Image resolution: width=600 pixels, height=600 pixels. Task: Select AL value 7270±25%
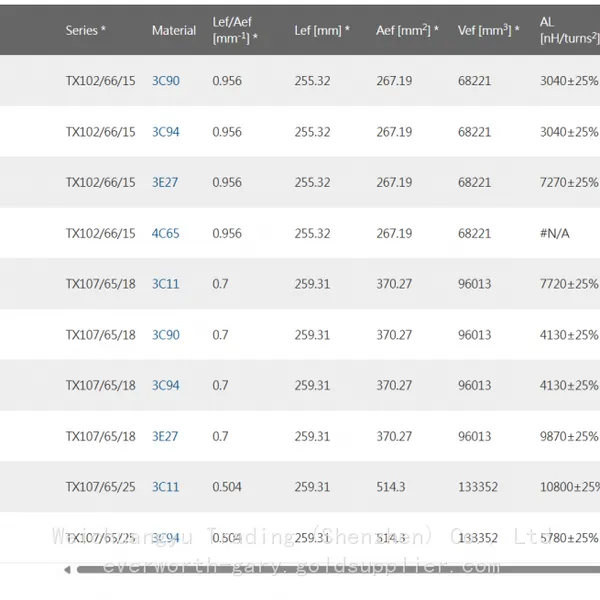tap(569, 182)
